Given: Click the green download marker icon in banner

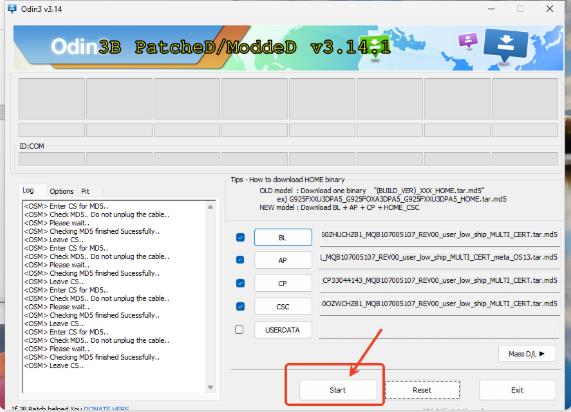Looking at the screenshot, I should (x=375, y=47).
